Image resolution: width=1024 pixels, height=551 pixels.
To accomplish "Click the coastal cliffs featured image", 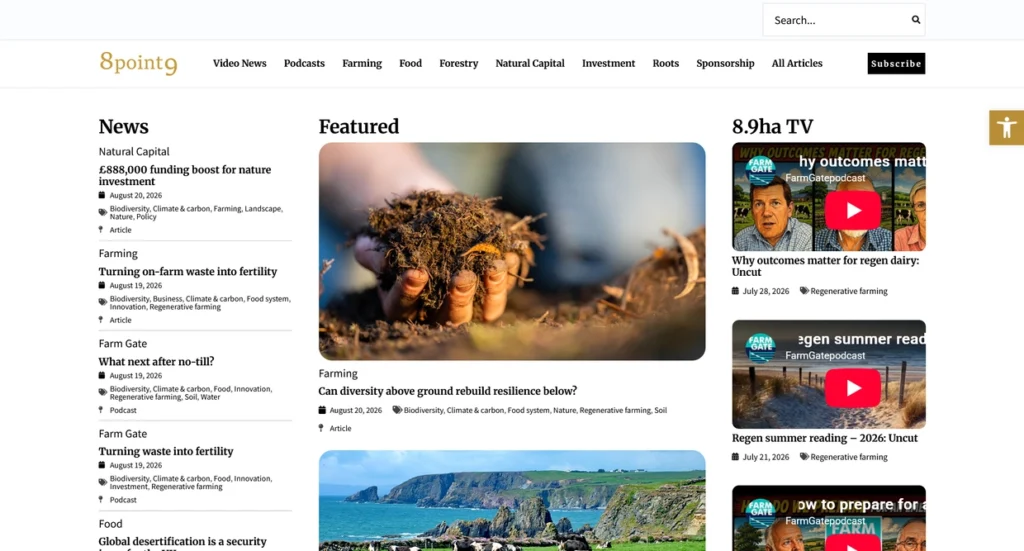I will click(512, 501).
